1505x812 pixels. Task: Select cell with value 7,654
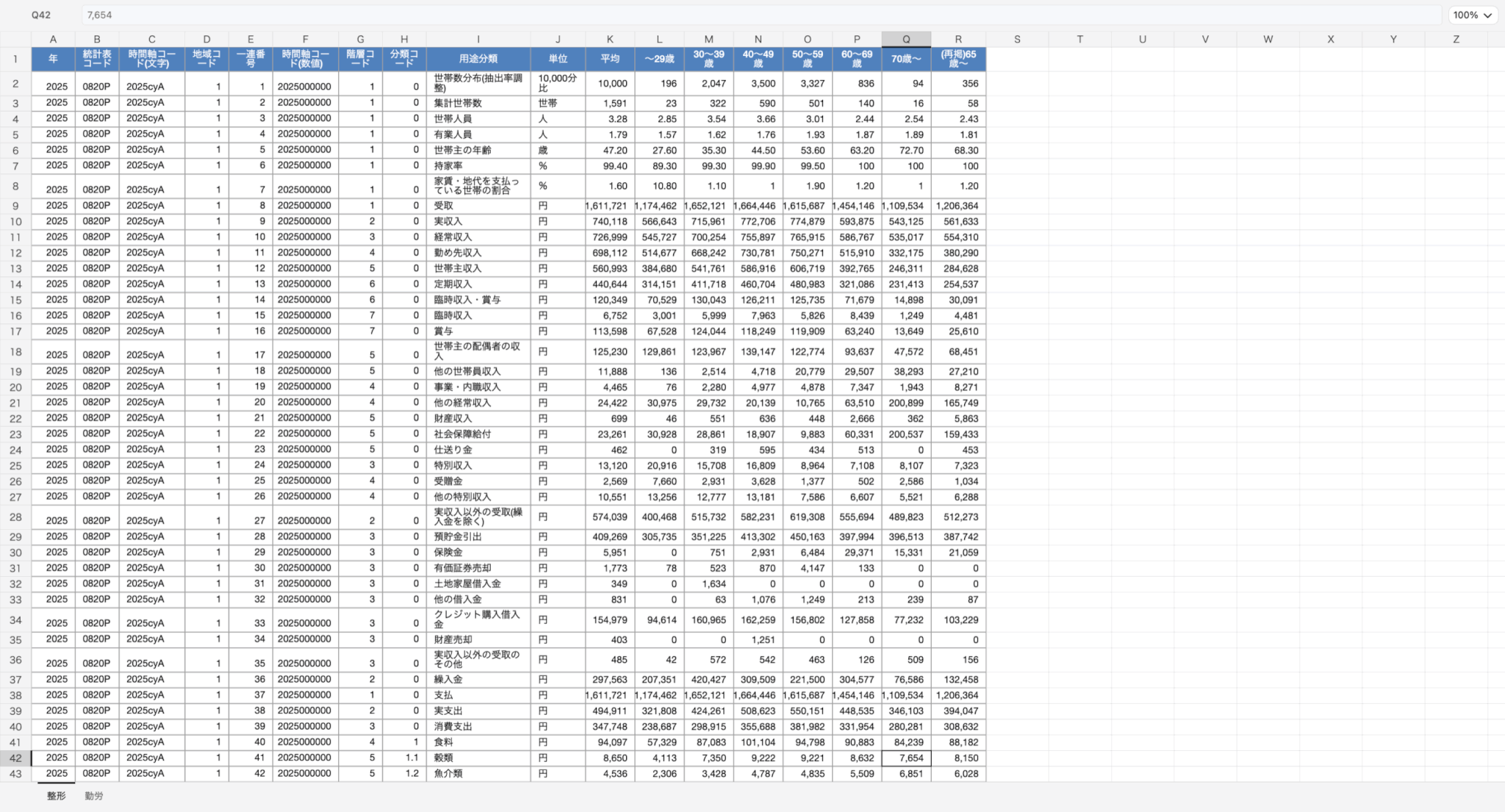[906, 758]
